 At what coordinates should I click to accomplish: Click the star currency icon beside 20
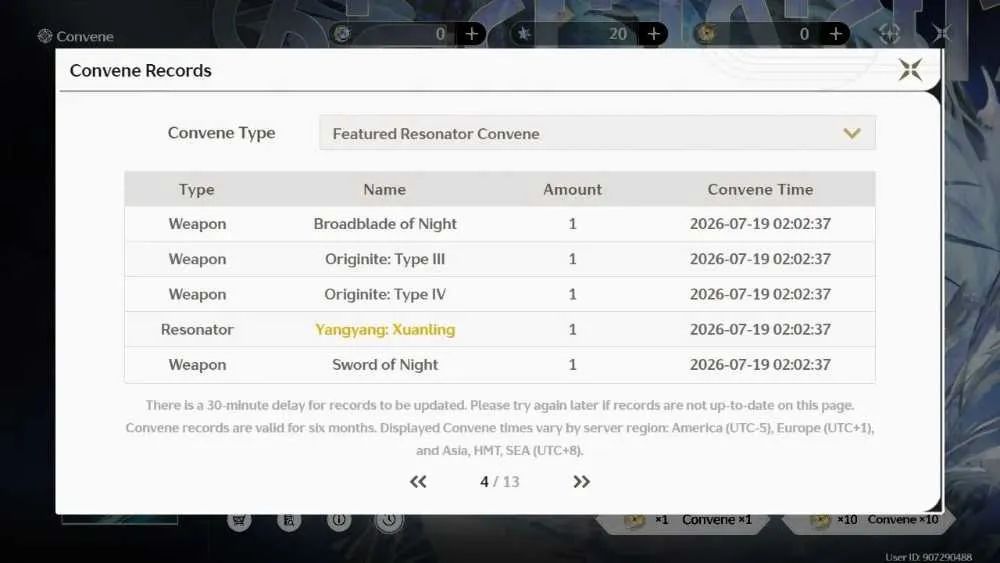pyautogui.click(x=524, y=34)
